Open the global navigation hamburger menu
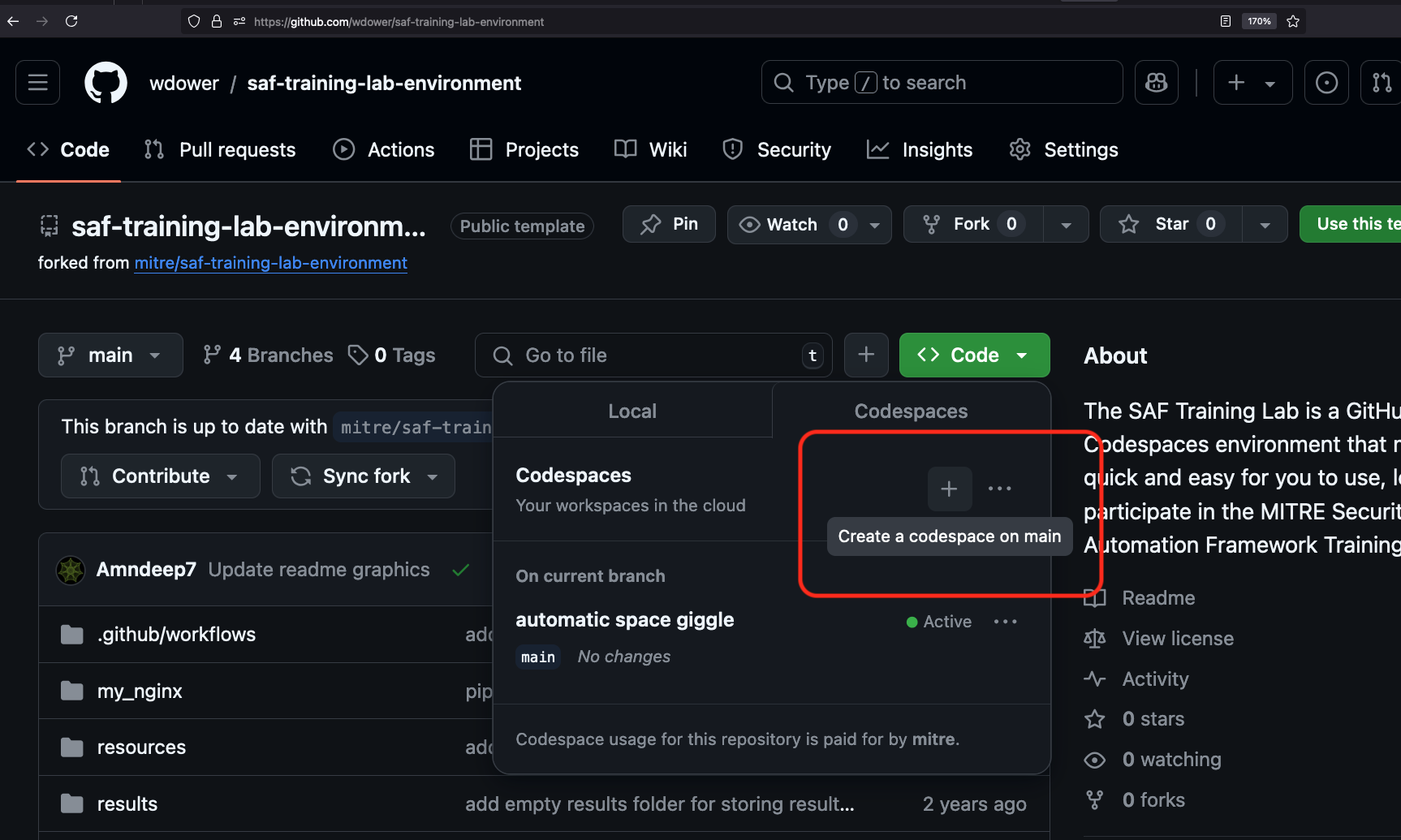 coord(37,82)
